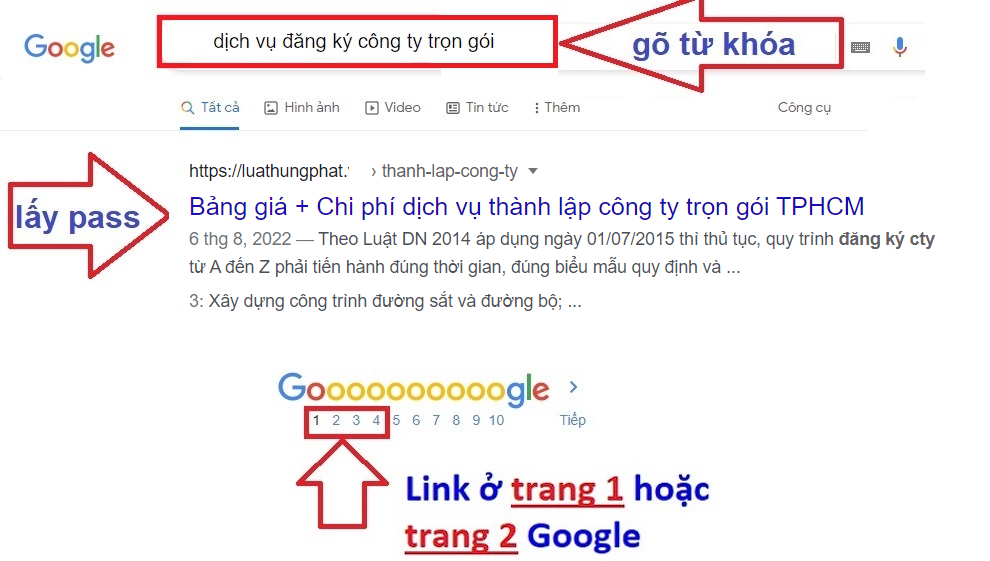
Task: Start voice search with microphone icon
Action: pyautogui.click(x=900, y=47)
